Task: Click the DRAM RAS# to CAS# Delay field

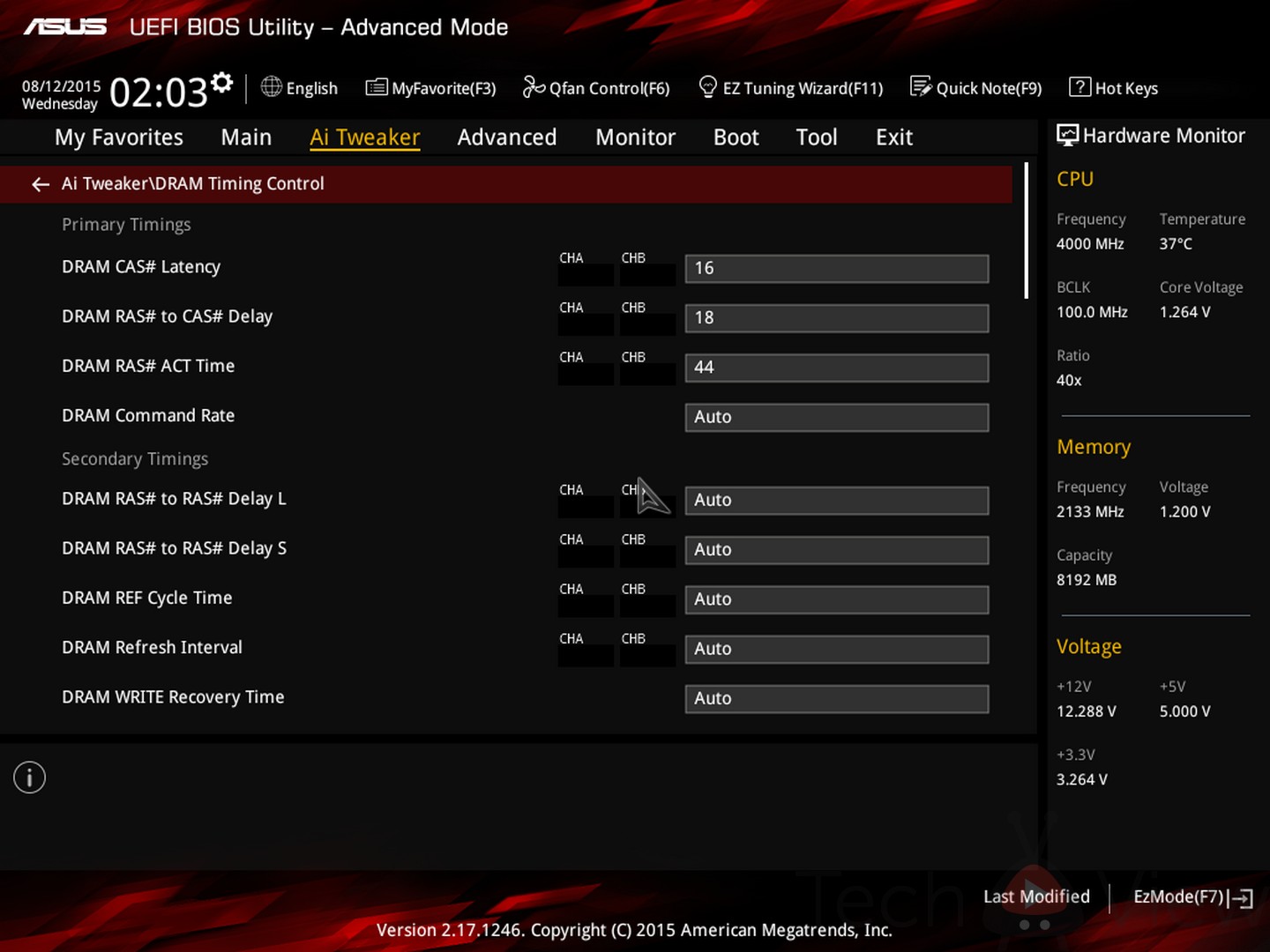Action: (x=837, y=318)
